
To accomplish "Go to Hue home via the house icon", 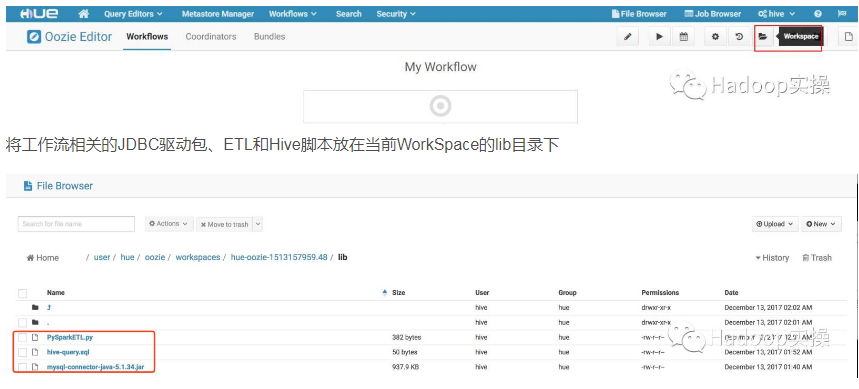I will tap(84, 14).
